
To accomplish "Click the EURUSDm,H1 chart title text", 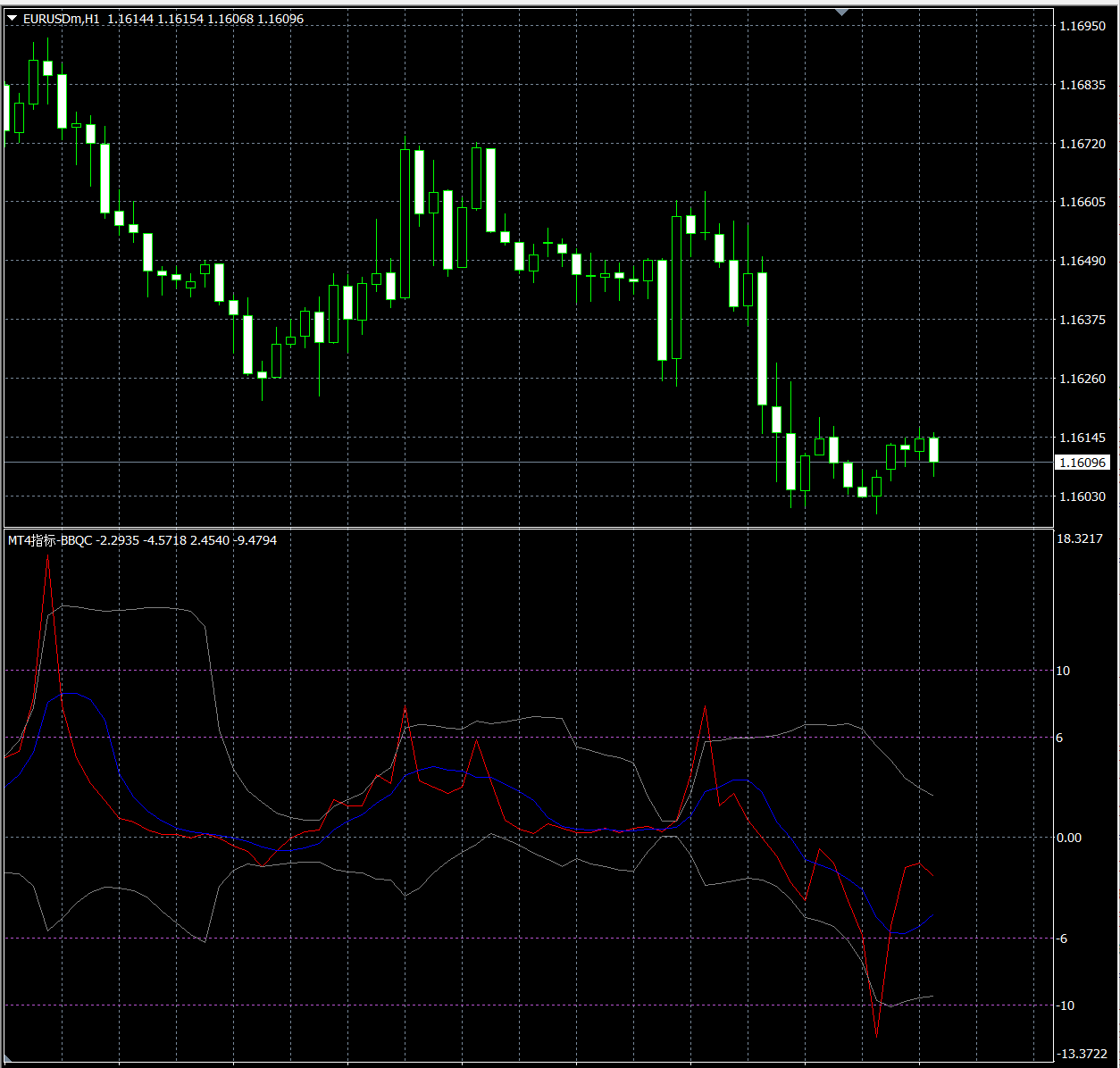I will (62, 19).
